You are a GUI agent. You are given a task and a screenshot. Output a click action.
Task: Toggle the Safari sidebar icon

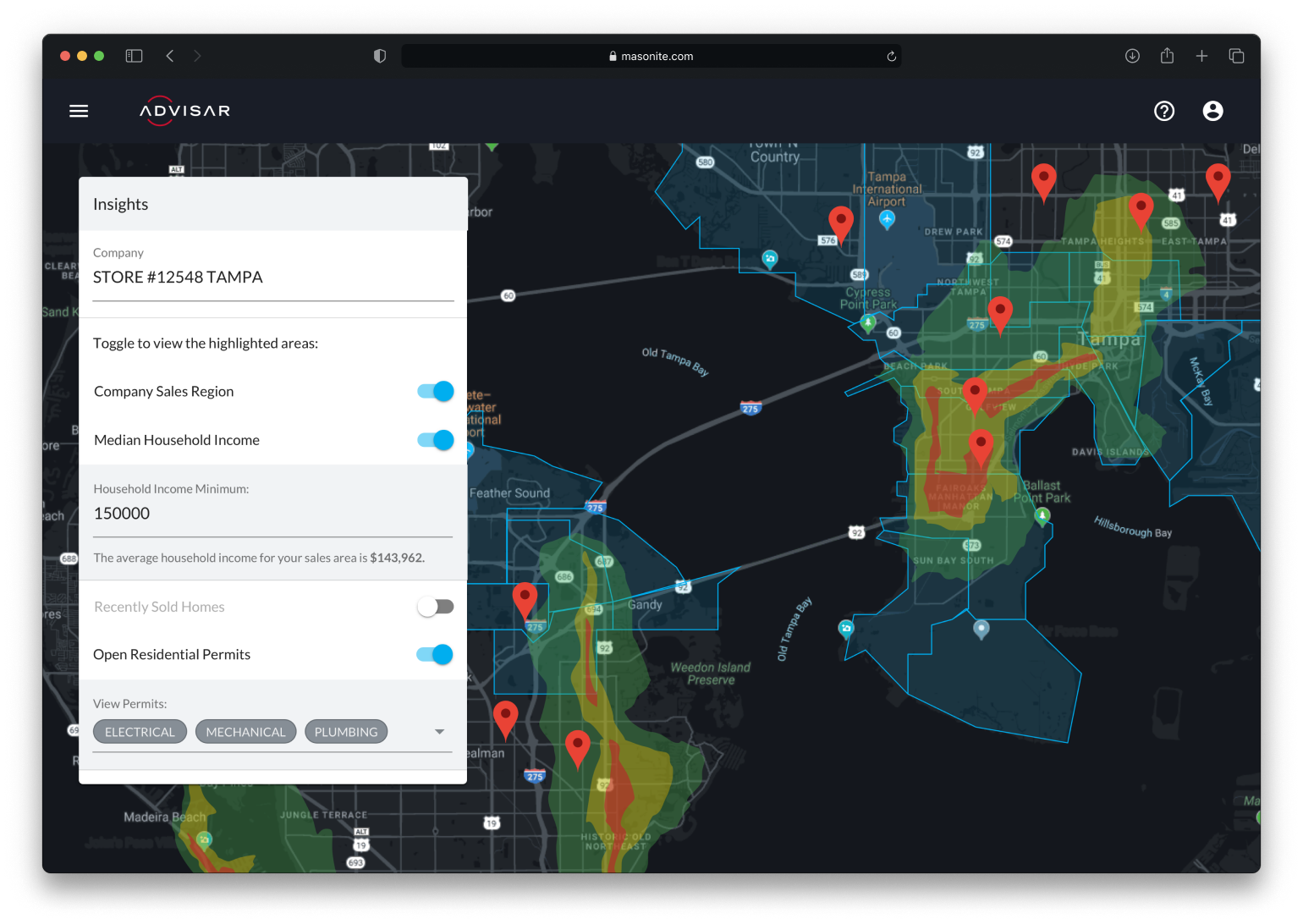[134, 56]
